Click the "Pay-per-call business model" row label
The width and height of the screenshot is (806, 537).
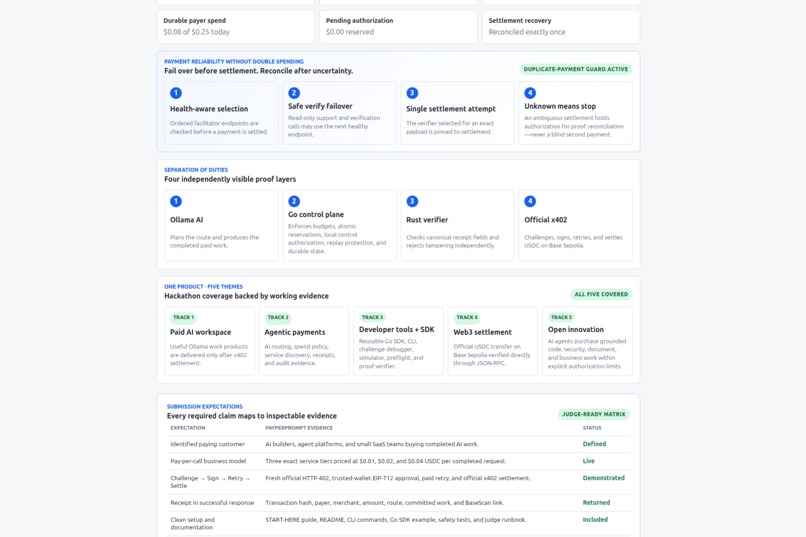(x=208, y=461)
